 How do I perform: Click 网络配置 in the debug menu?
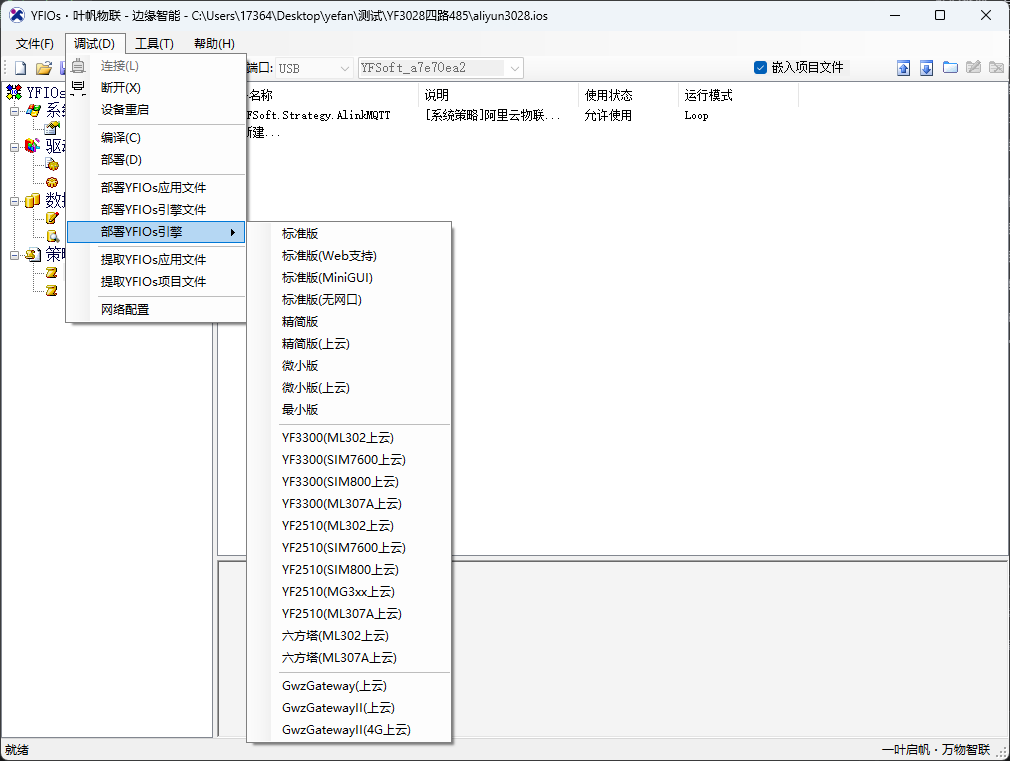[123, 309]
